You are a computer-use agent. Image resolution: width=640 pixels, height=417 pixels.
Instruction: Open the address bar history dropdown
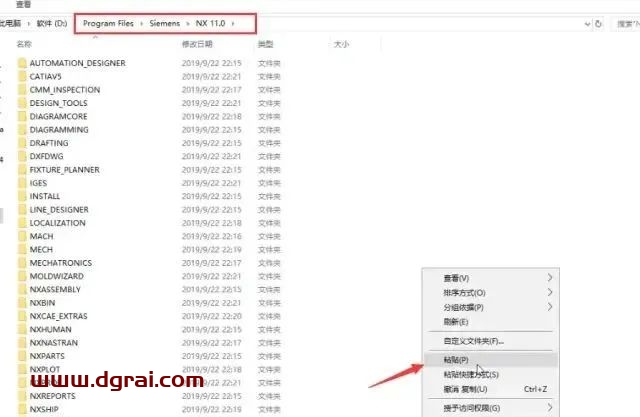pyautogui.click(x=587, y=24)
